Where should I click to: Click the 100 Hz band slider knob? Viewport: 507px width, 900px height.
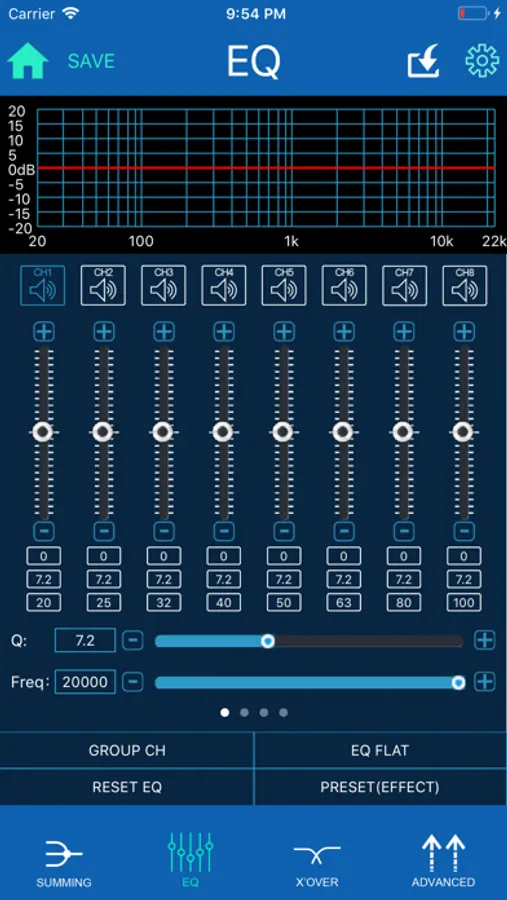tap(463, 432)
